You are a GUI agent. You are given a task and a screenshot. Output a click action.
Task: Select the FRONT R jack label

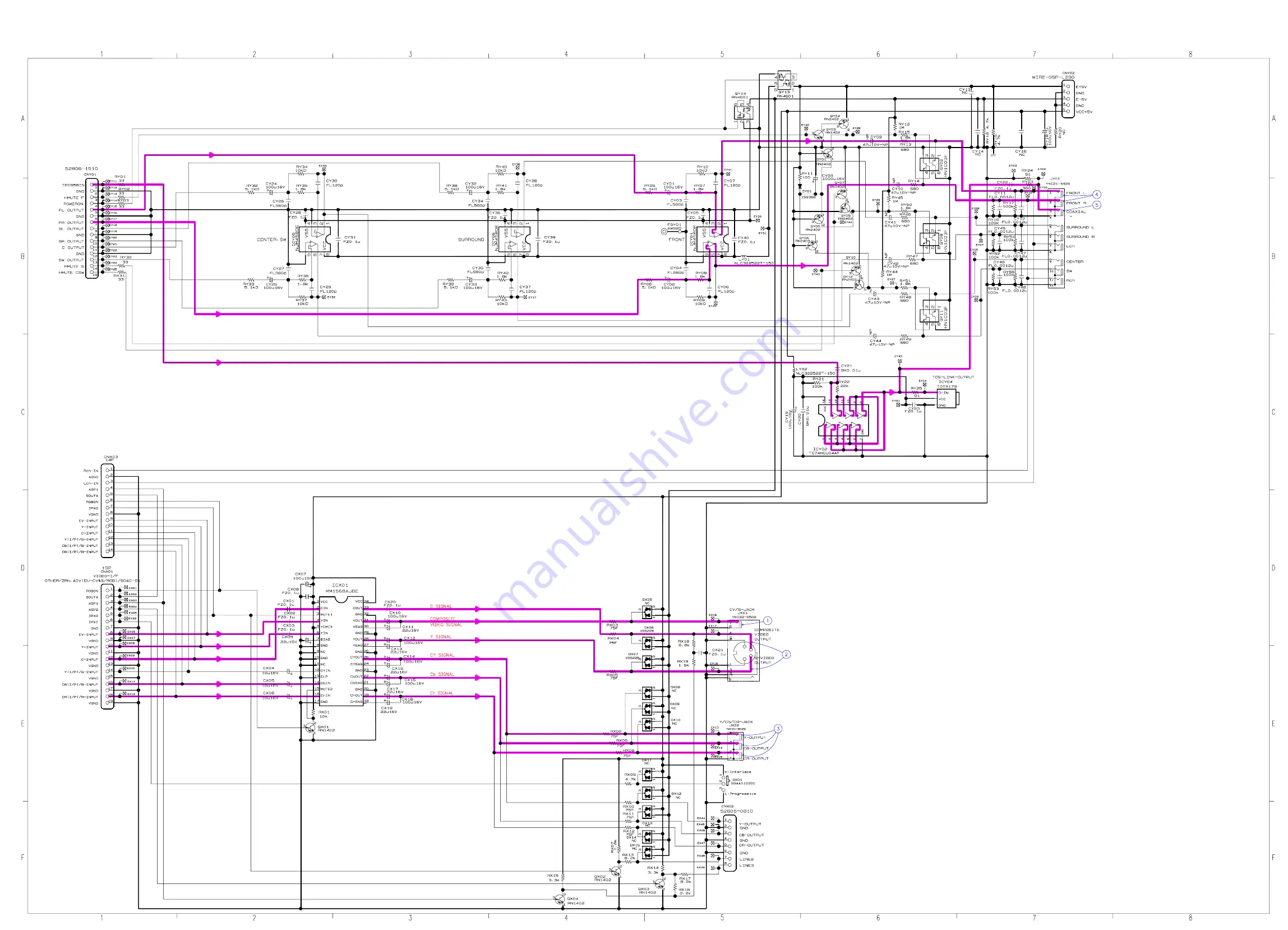(1075, 203)
